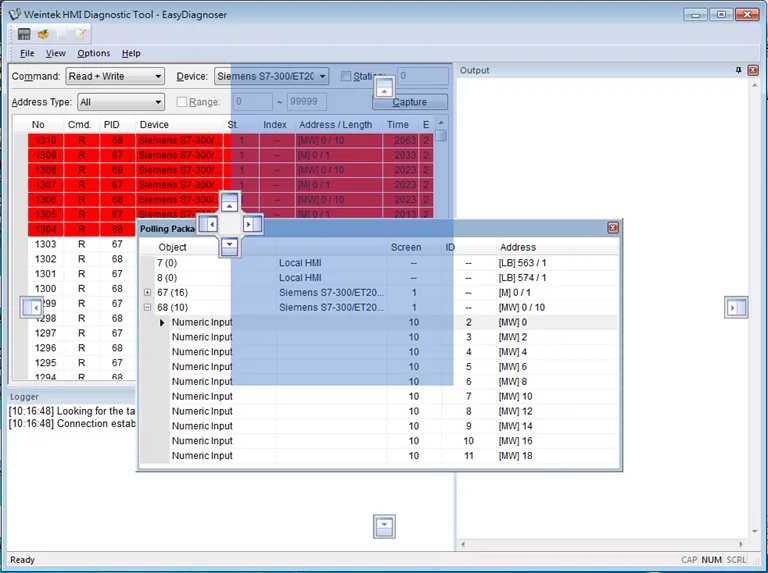Click the Ready status bar text
768x573 pixels.
pos(23,560)
